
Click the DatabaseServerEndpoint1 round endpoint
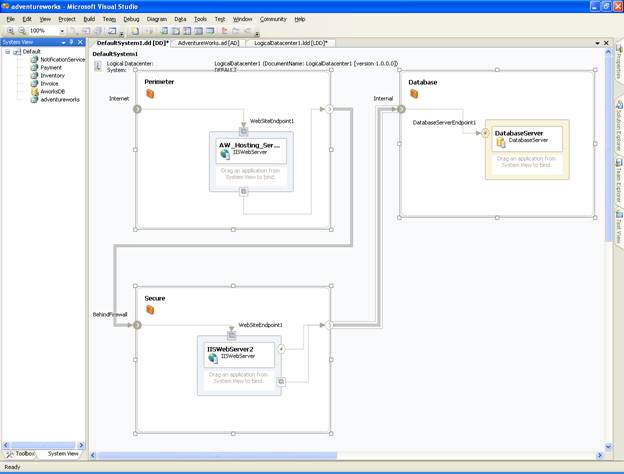click(485, 133)
